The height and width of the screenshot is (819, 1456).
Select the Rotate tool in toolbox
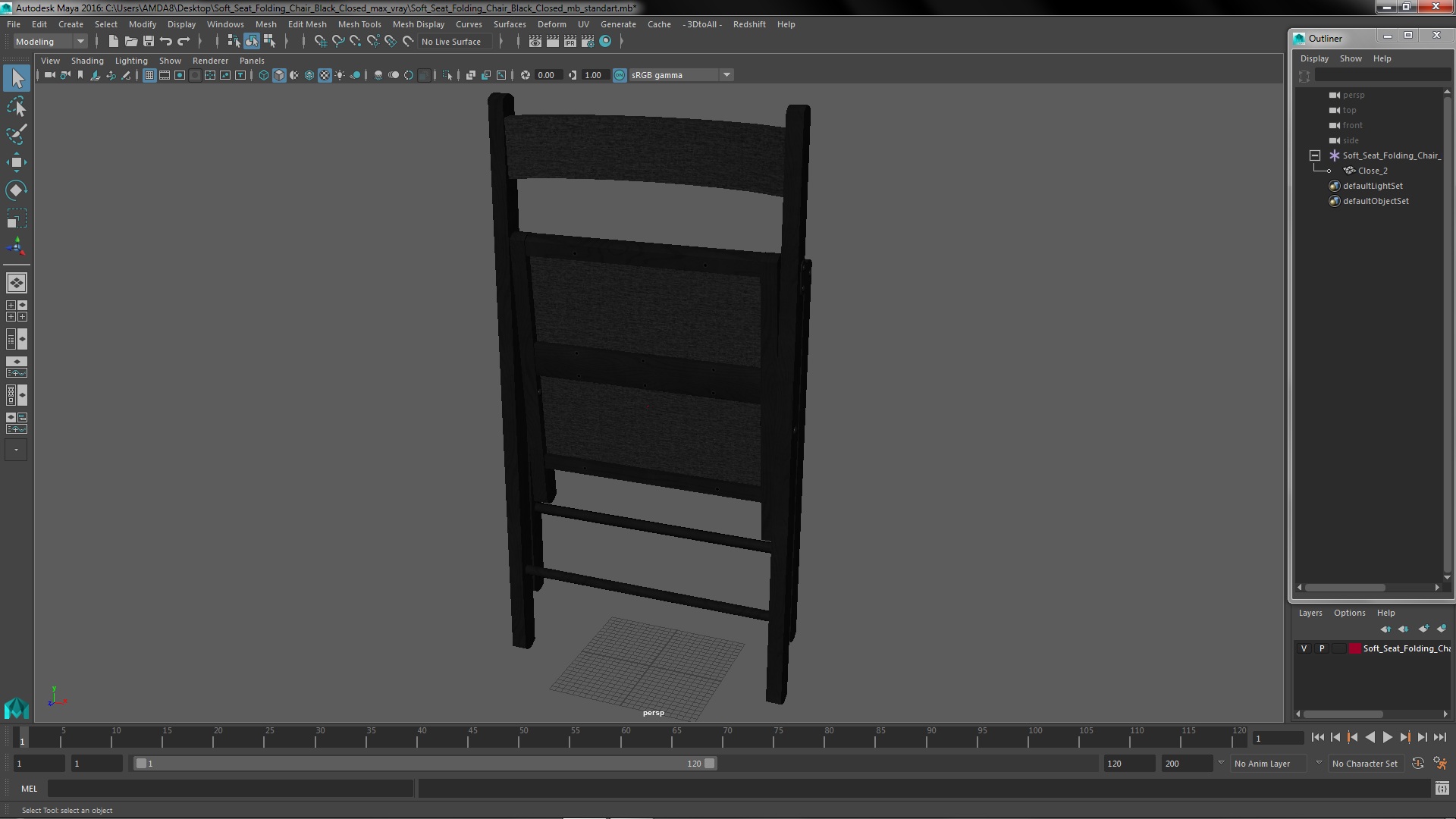click(x=16, y=190)
